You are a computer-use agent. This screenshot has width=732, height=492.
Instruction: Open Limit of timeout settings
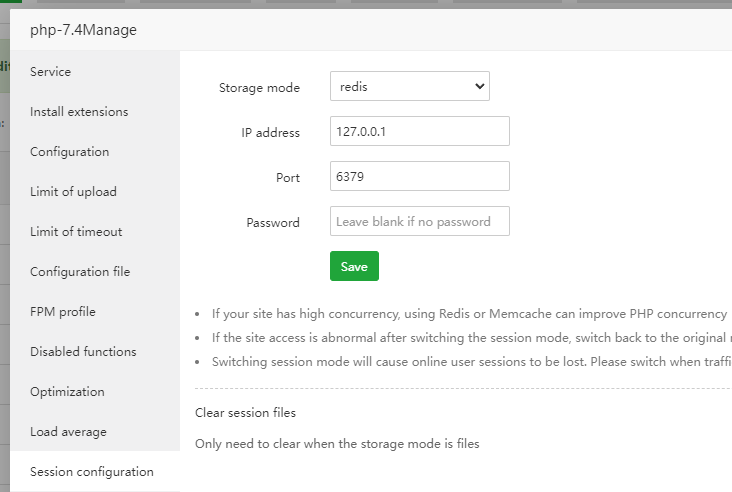(x=76, y=232)
